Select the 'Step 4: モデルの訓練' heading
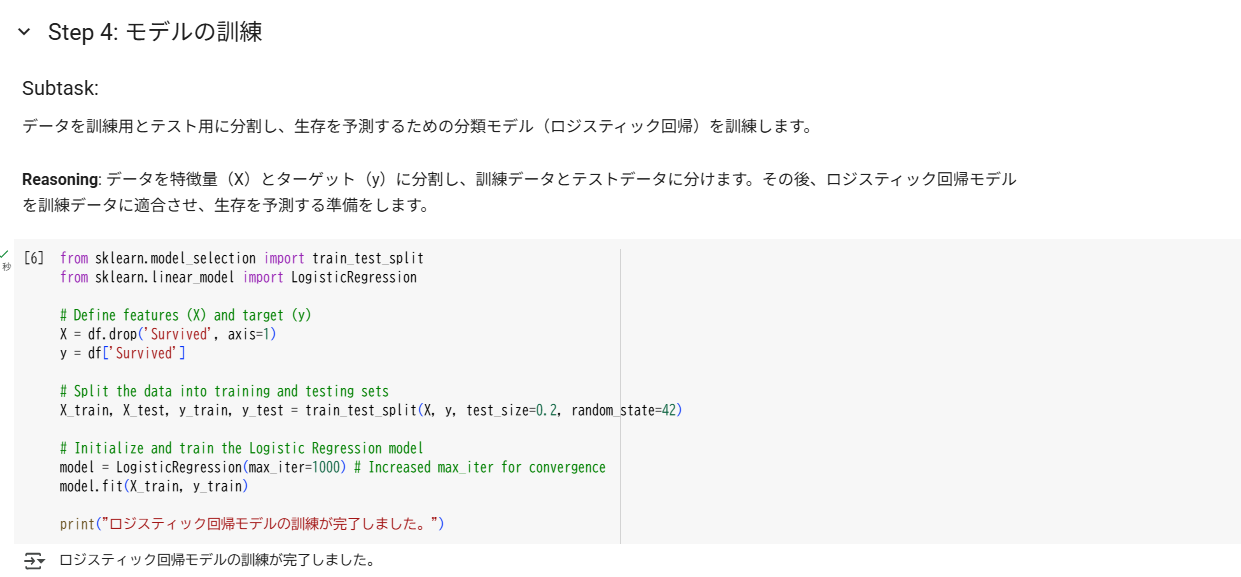The image size is (1241, 577). 155,32
